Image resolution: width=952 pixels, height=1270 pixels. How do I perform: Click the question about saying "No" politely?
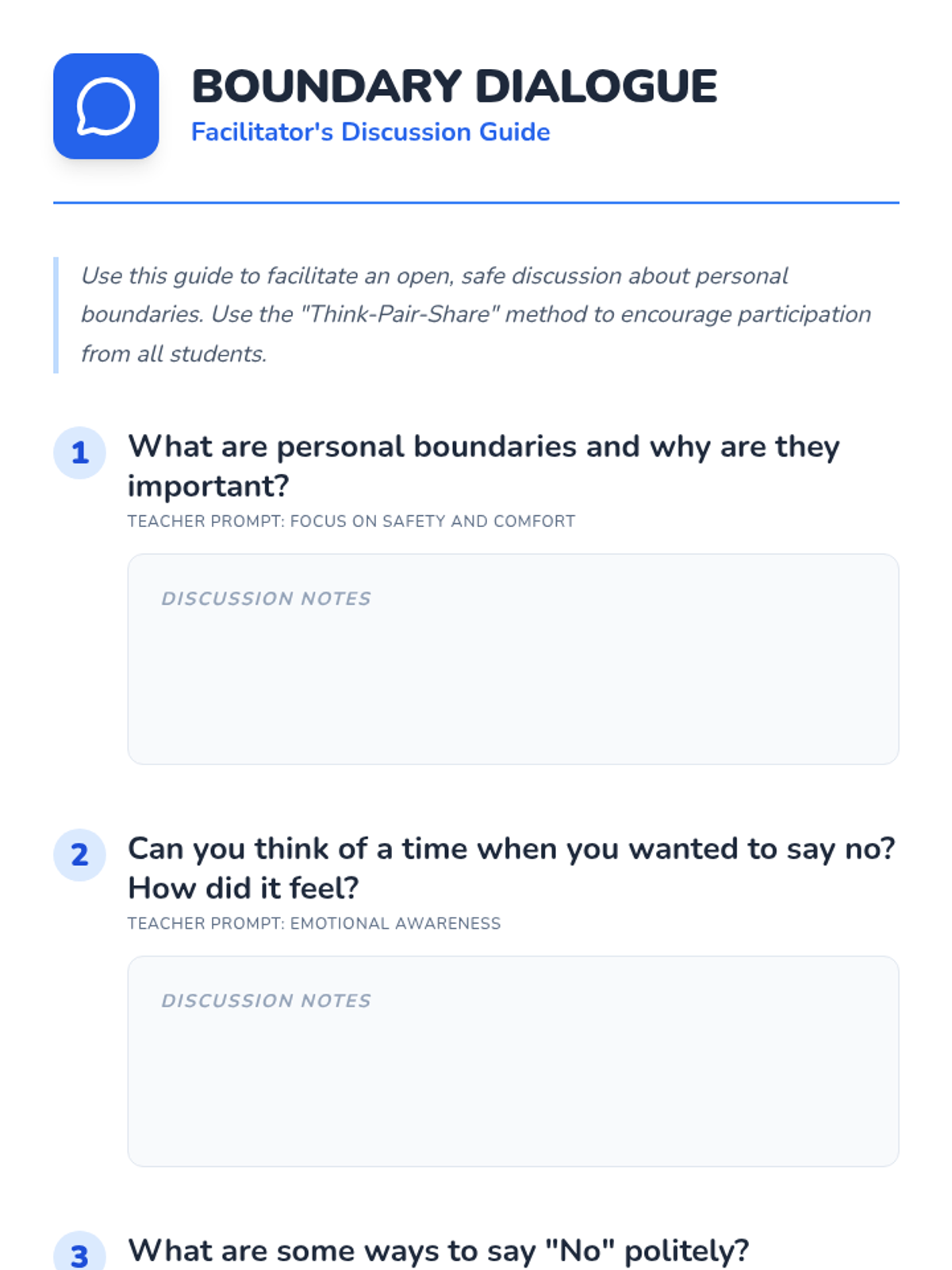(438, 1251)
